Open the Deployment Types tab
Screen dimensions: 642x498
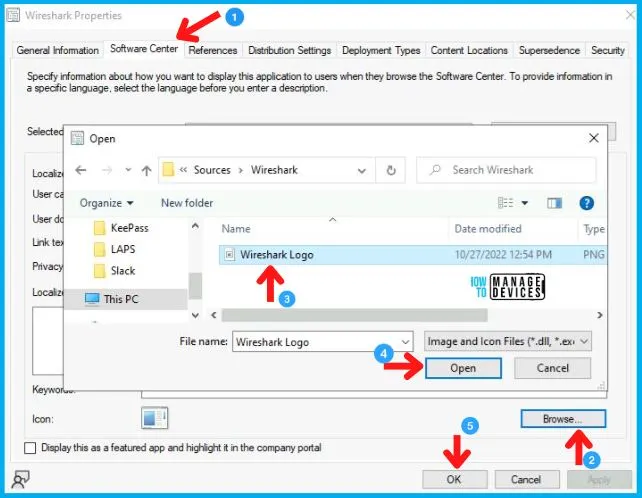381,50
